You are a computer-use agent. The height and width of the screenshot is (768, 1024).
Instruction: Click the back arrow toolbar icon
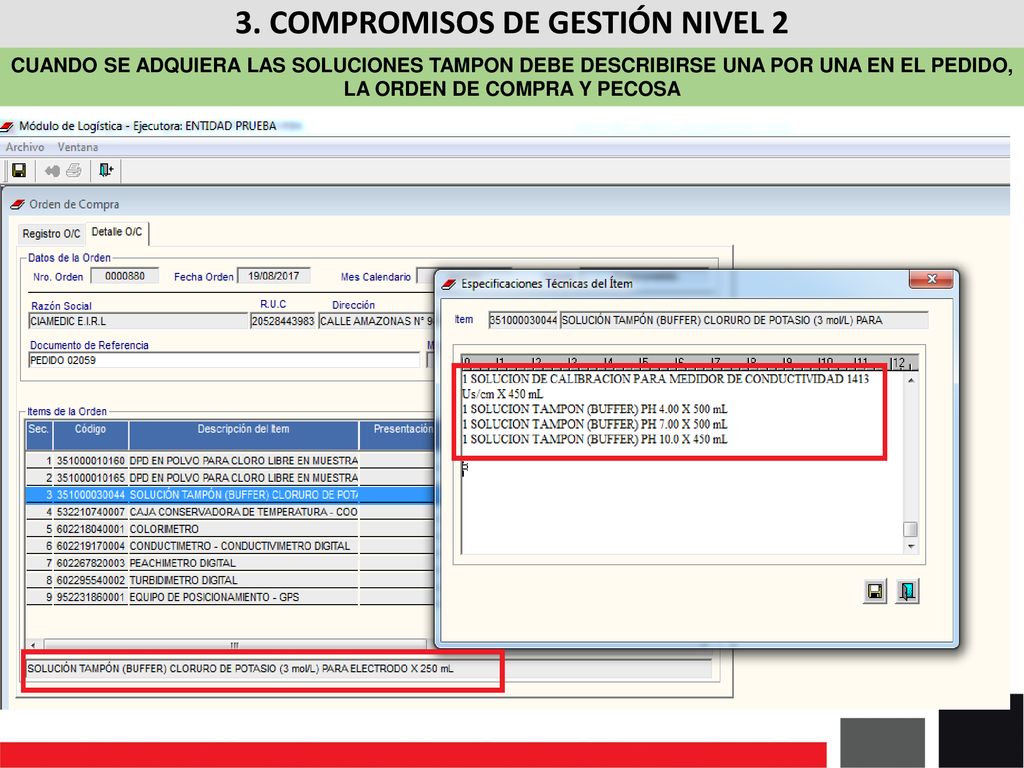tap(52, 171)
